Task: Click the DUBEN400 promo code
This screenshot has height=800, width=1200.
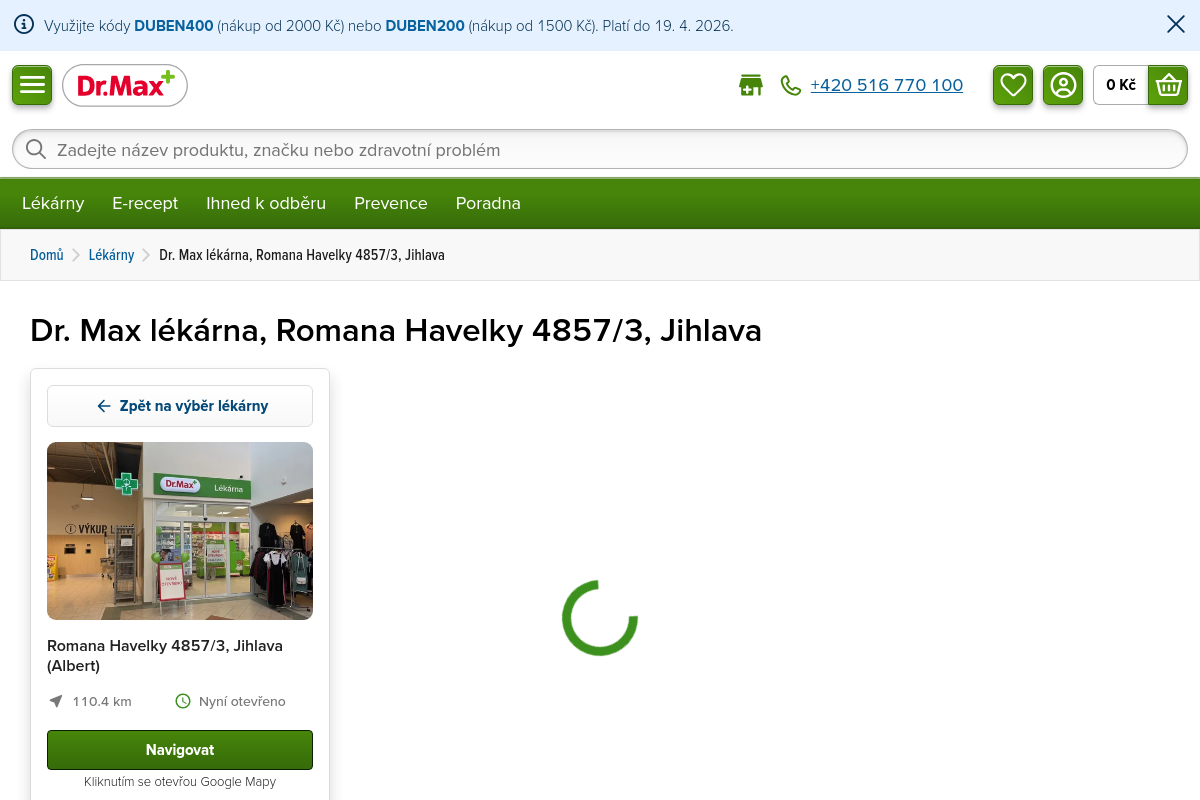Action: point(174,26)
